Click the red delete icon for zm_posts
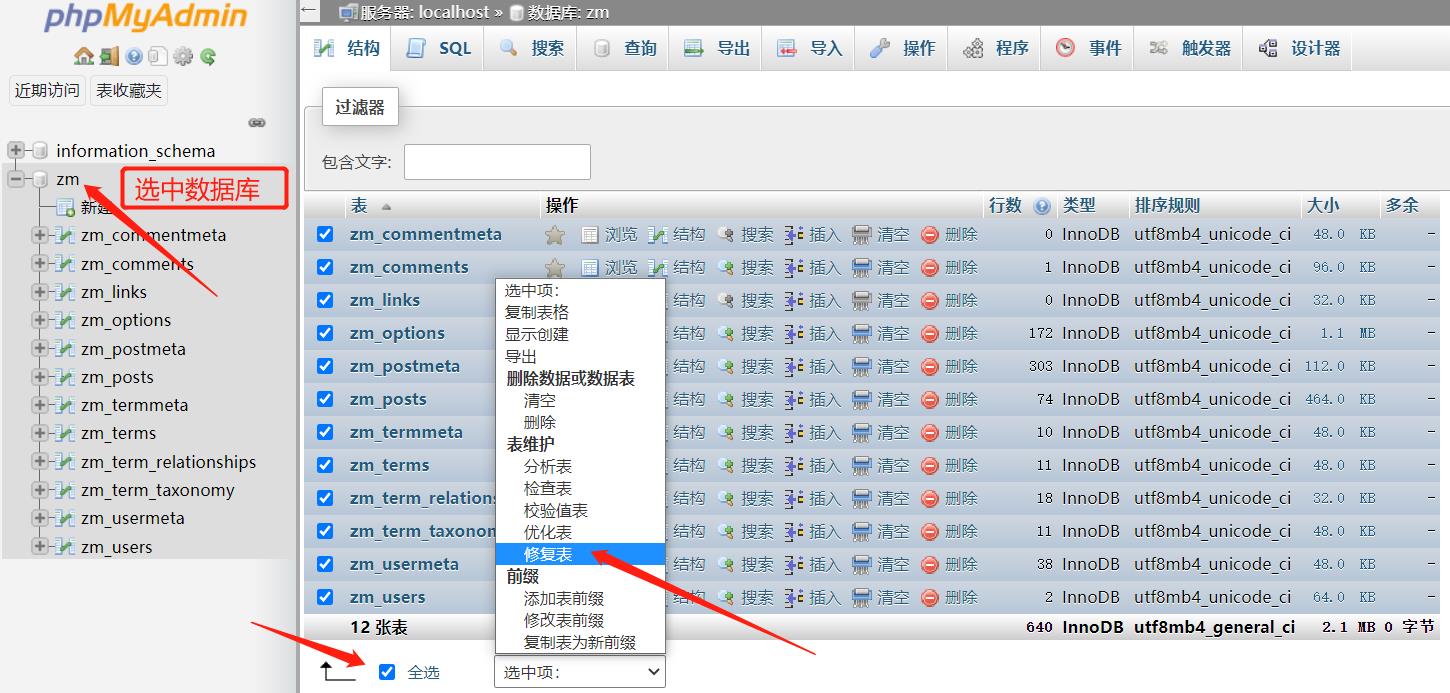Screen dimensions: 1450x693 coord(930,399)
